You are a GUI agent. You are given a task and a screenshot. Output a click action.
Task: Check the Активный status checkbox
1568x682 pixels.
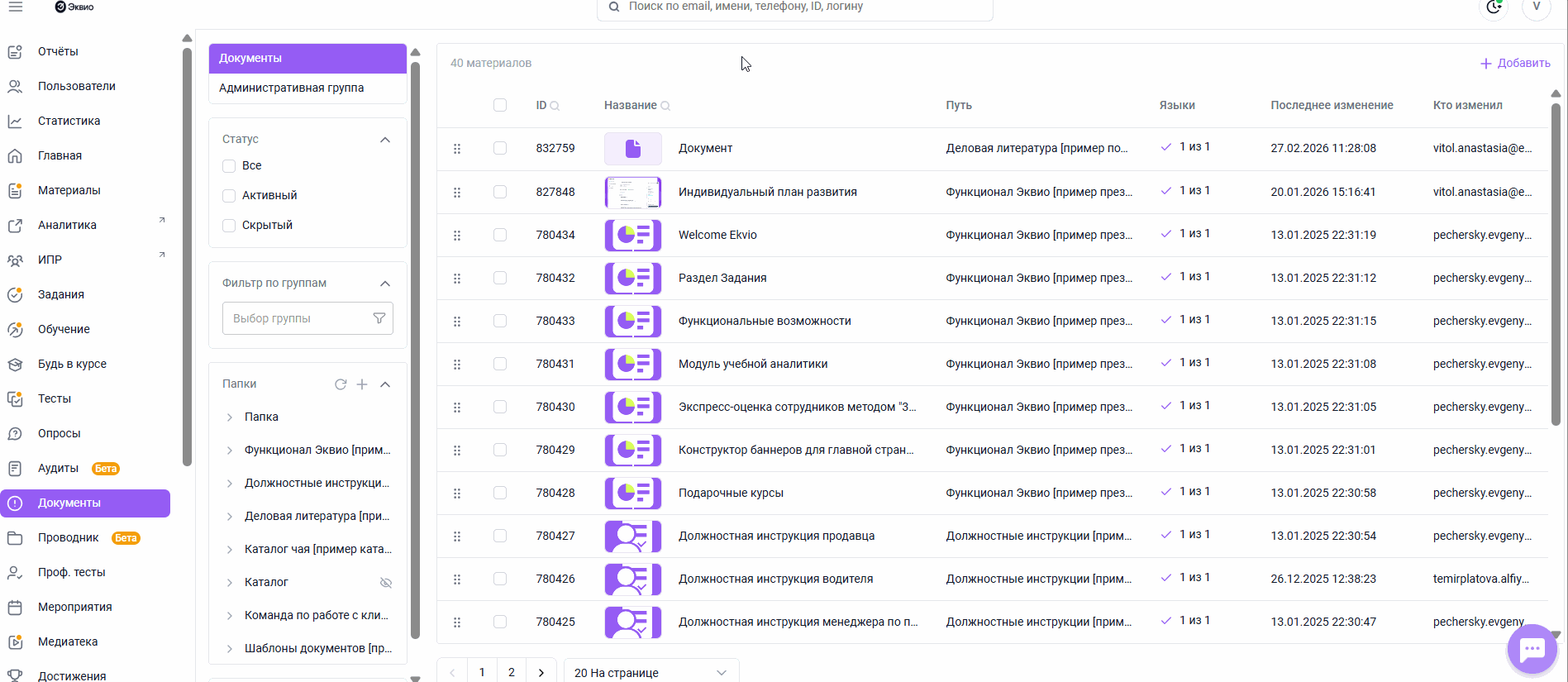point(230,196)
